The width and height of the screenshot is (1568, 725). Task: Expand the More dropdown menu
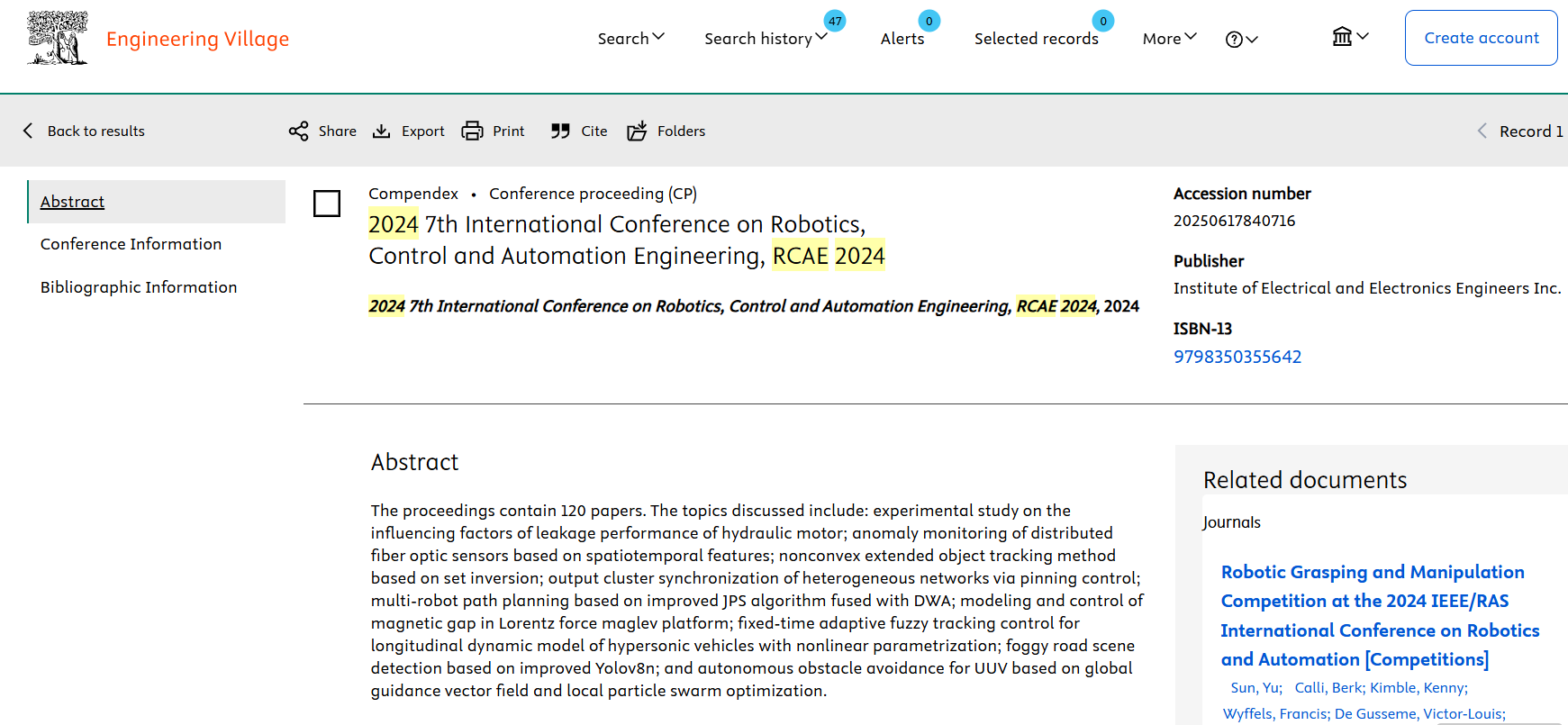pos(1169,38)
